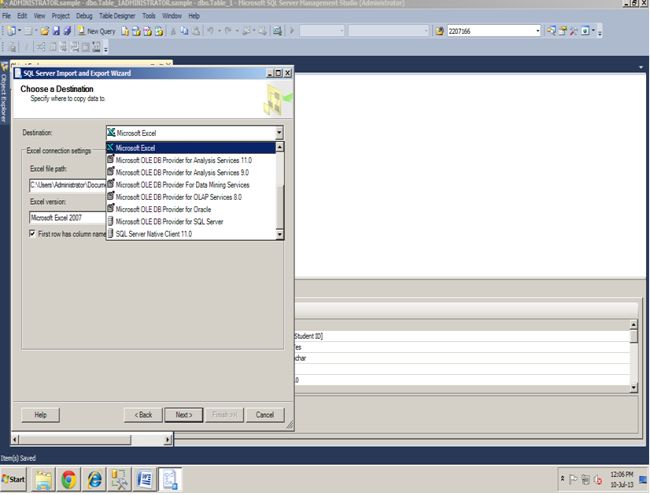Open the Activity Monitor icon dropdown arrow
Image resolution: width=650 pixels, height=495 pixels.
point(593,31)
